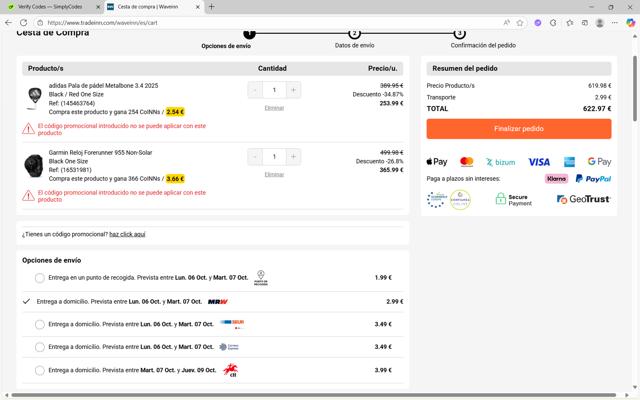Open a new browser tab
Viewport: 640px width, 400px height.
pyautogui.click(x=211, y=7)
